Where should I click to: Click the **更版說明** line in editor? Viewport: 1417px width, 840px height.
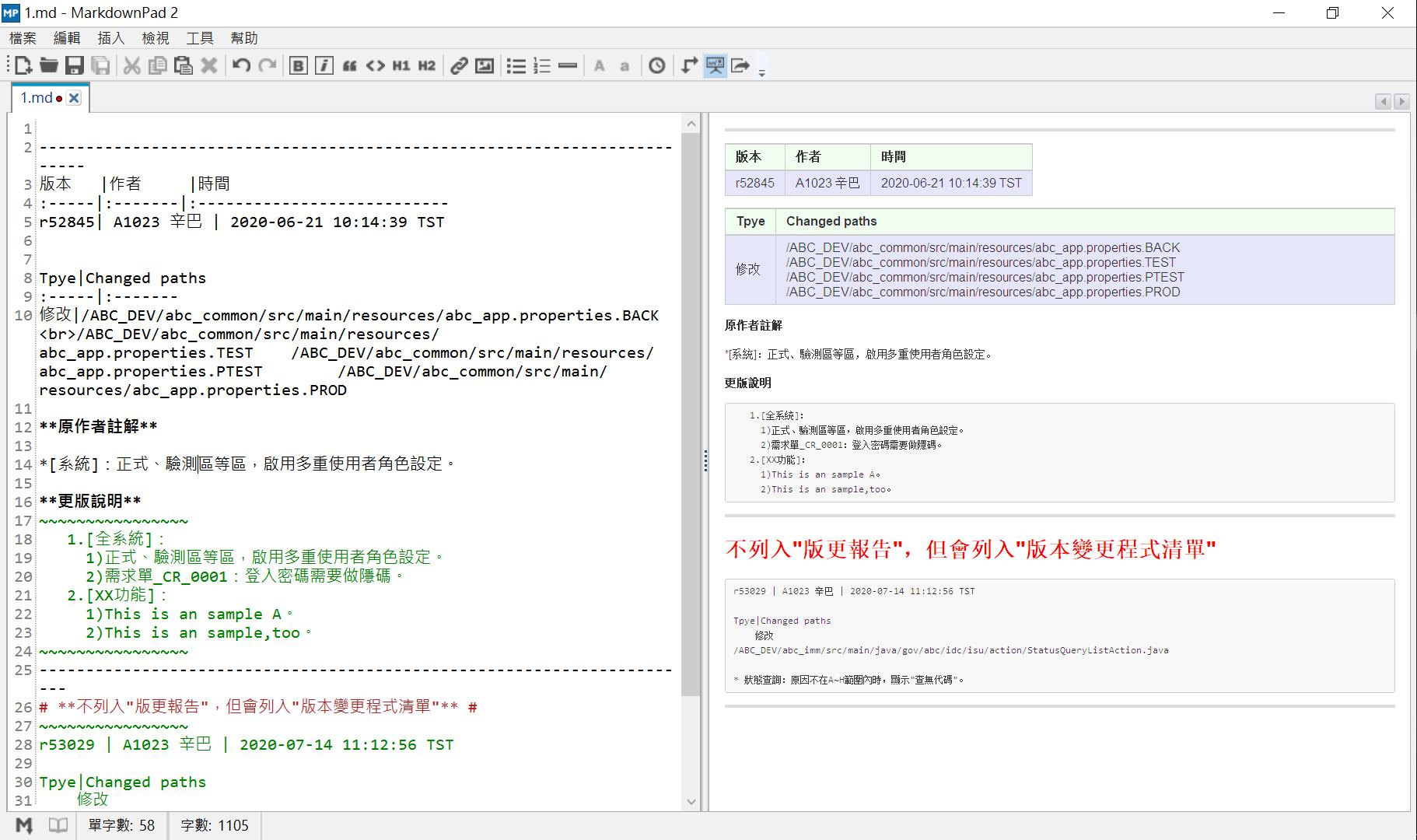point(90,501)
